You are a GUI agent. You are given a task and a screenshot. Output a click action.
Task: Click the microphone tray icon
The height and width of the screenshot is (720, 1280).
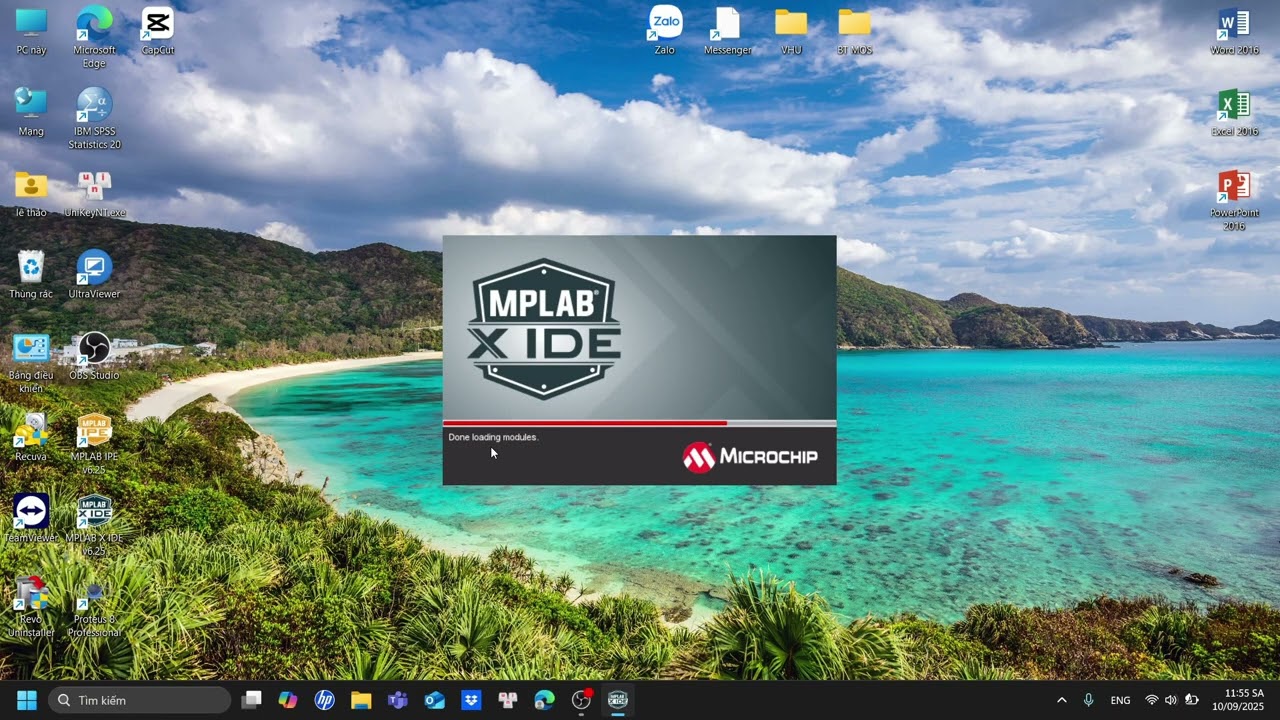(1088, 700)
